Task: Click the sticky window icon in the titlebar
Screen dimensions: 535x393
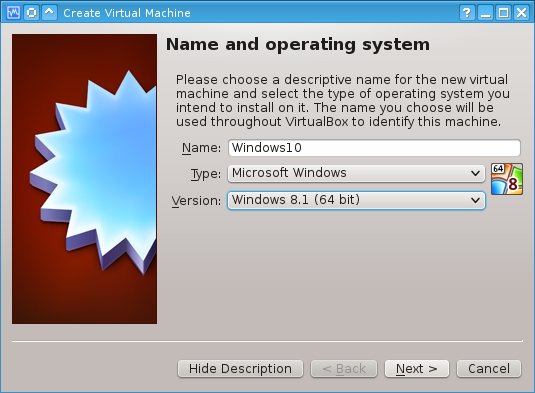Action: [x=32, y=13]
